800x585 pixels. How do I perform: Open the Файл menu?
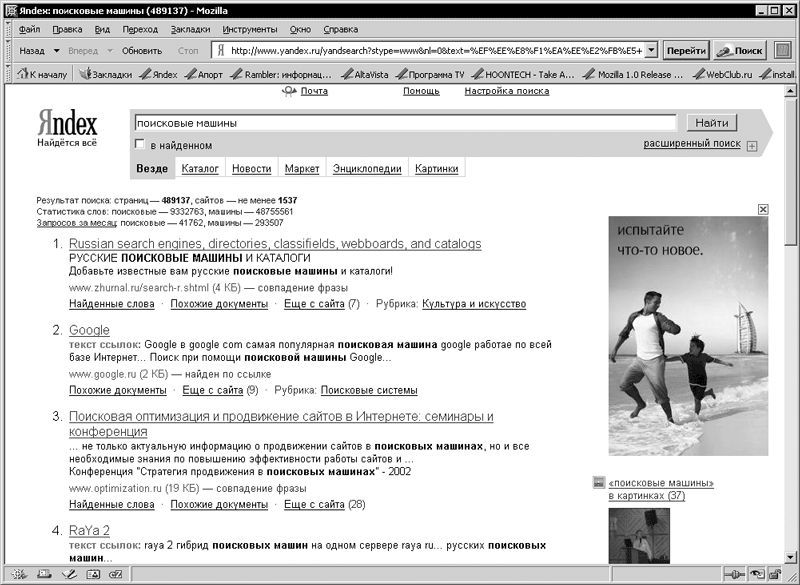pyautogui.click(x=30, y=30)
